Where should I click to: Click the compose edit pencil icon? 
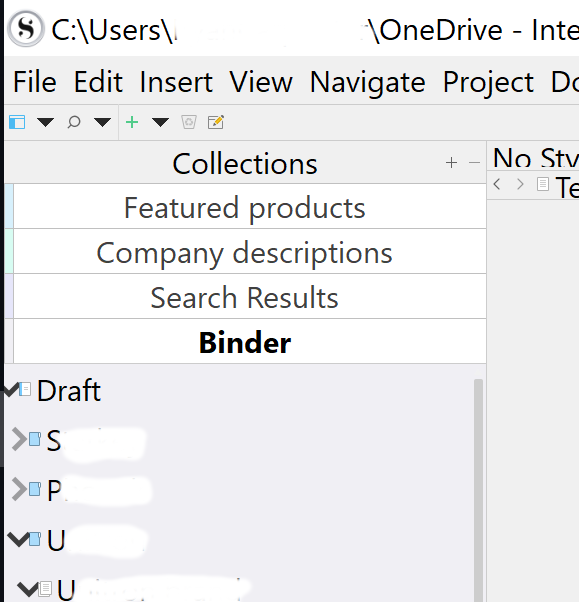216,122
